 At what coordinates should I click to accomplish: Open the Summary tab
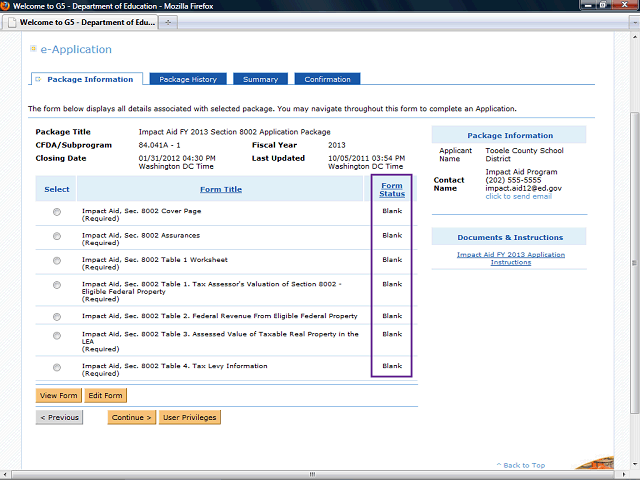point(260,79)
